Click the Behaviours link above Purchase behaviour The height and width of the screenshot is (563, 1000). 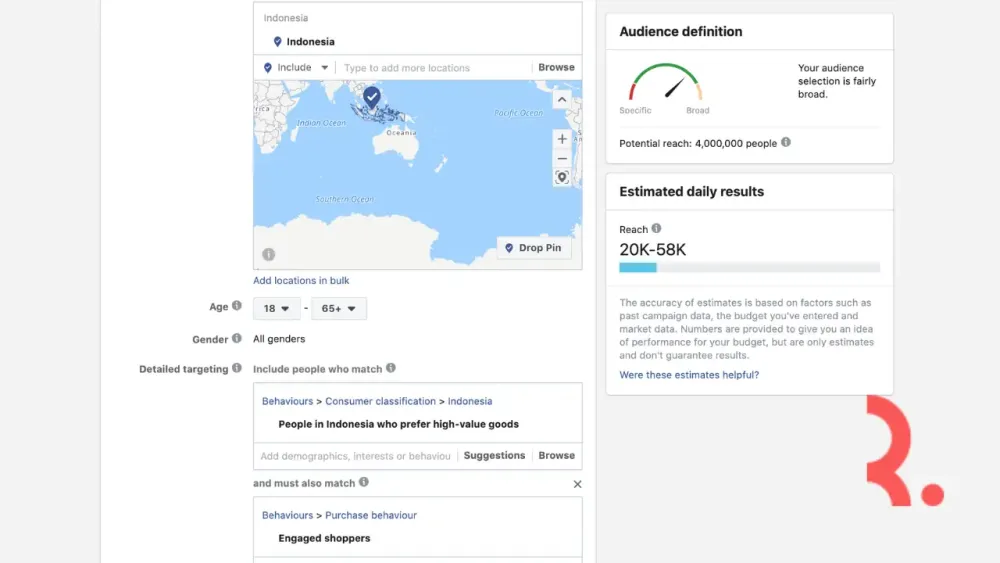pos(287,515)
